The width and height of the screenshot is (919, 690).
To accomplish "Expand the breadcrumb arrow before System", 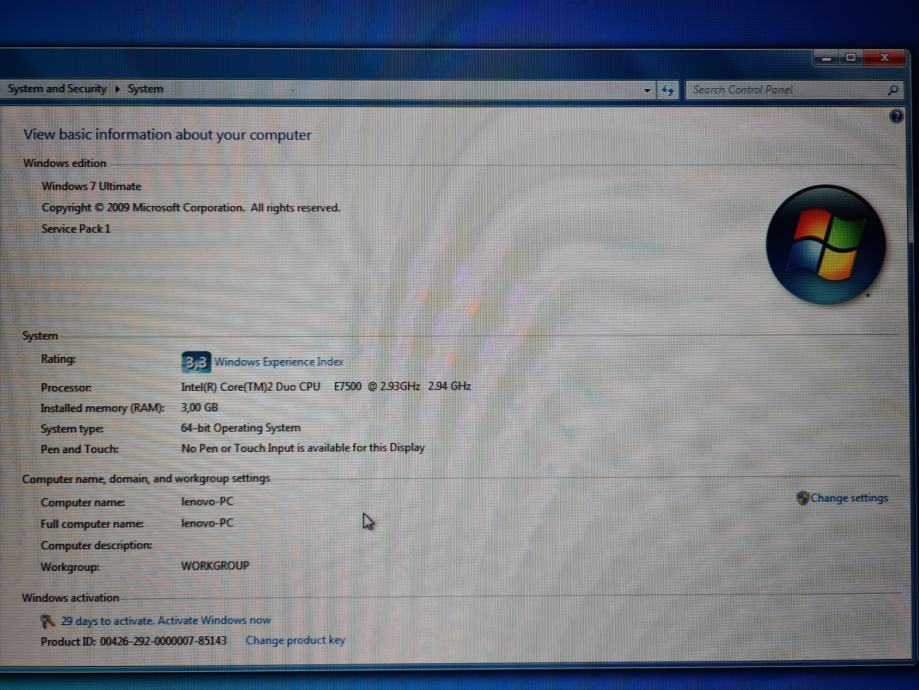I will click(117, 89).
